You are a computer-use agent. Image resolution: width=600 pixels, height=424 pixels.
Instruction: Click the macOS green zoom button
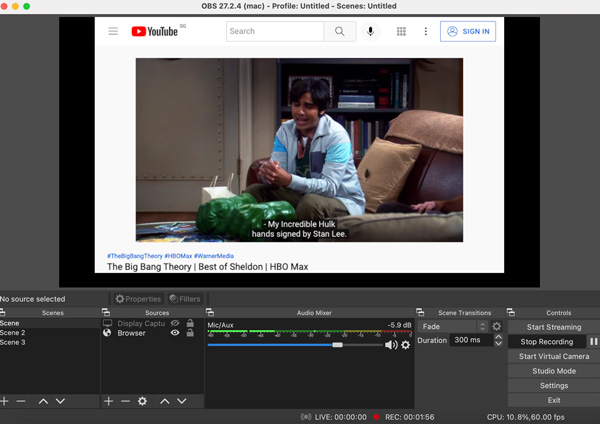click(x=26, y=6)
